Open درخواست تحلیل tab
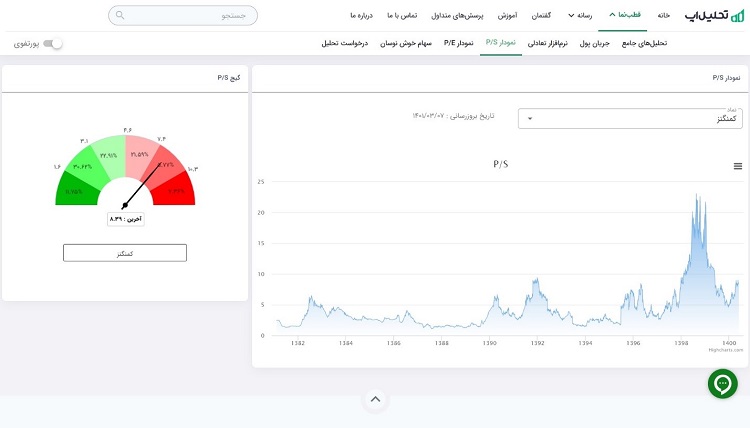The width and height of the screenshot is (750, 428). pyautogui.click(x=344, y=43)
